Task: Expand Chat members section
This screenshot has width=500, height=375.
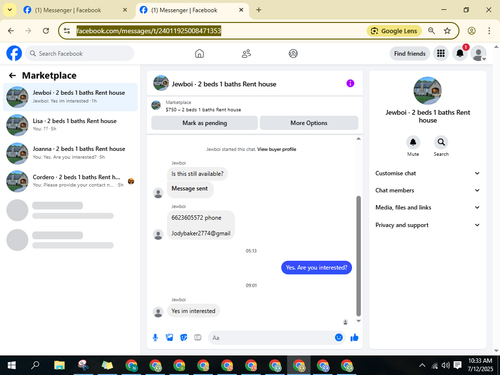Action: coord(428,190)
